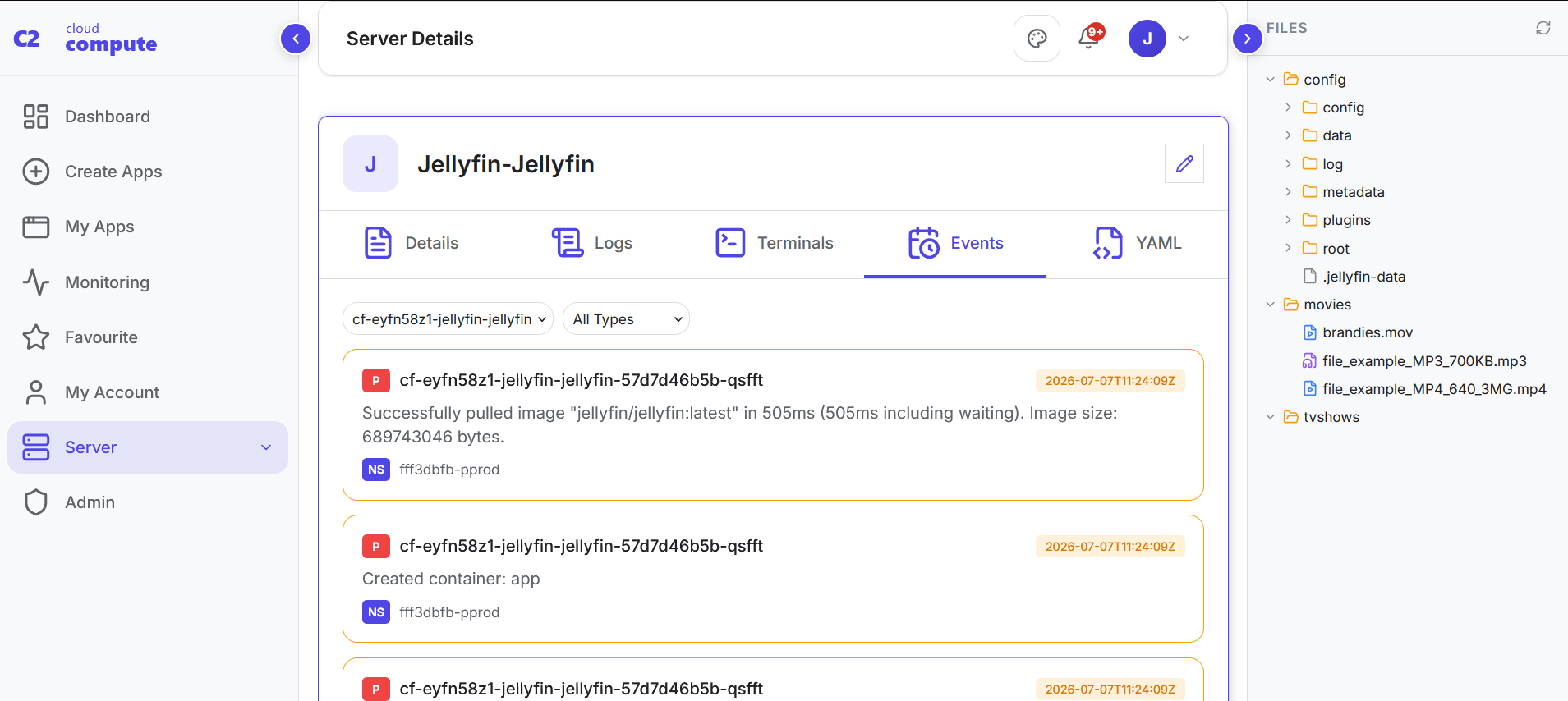
Task: Click the MP3 audio file icon
Action: 1310,361
